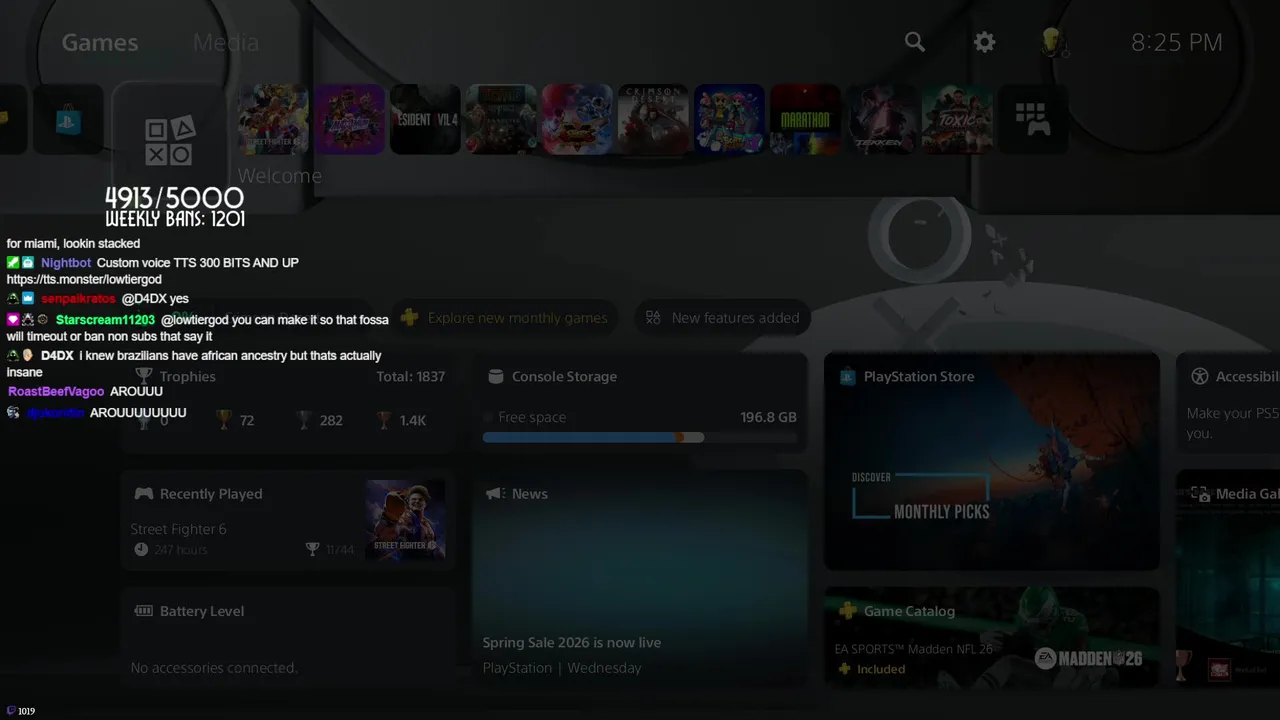Launch the Toxic game tile
The height and width of the screenshot is (720, 1280).
click(957, 119)
